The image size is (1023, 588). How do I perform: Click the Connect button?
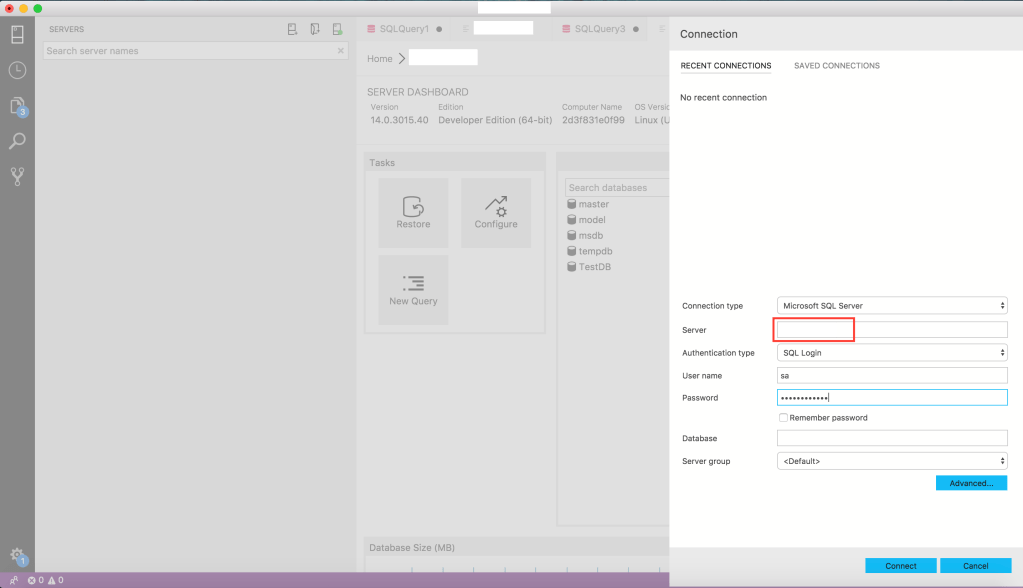900,566
